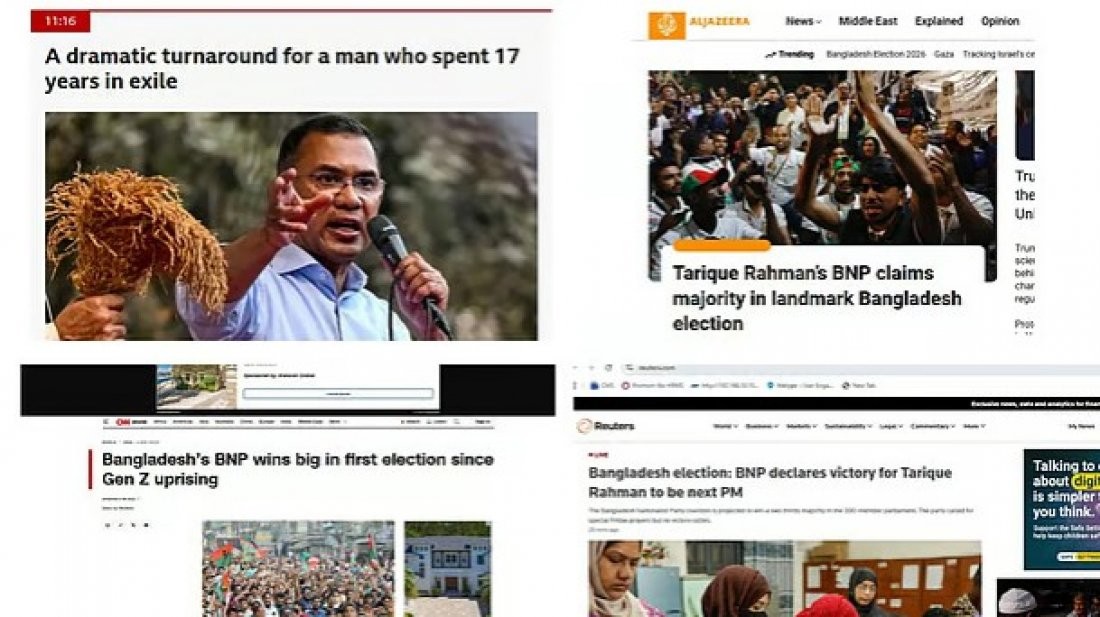Image resolution: width=1100 pixels, height=617 pixels.
Task: Click the browser back arrow icon
Action: pos(576,367)
